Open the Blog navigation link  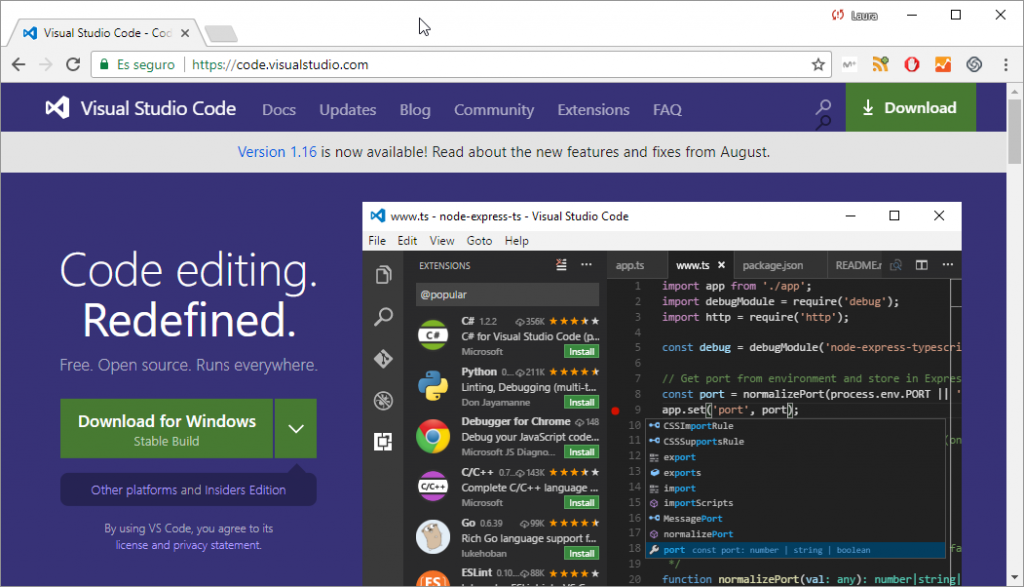click(x=415, y=110)
